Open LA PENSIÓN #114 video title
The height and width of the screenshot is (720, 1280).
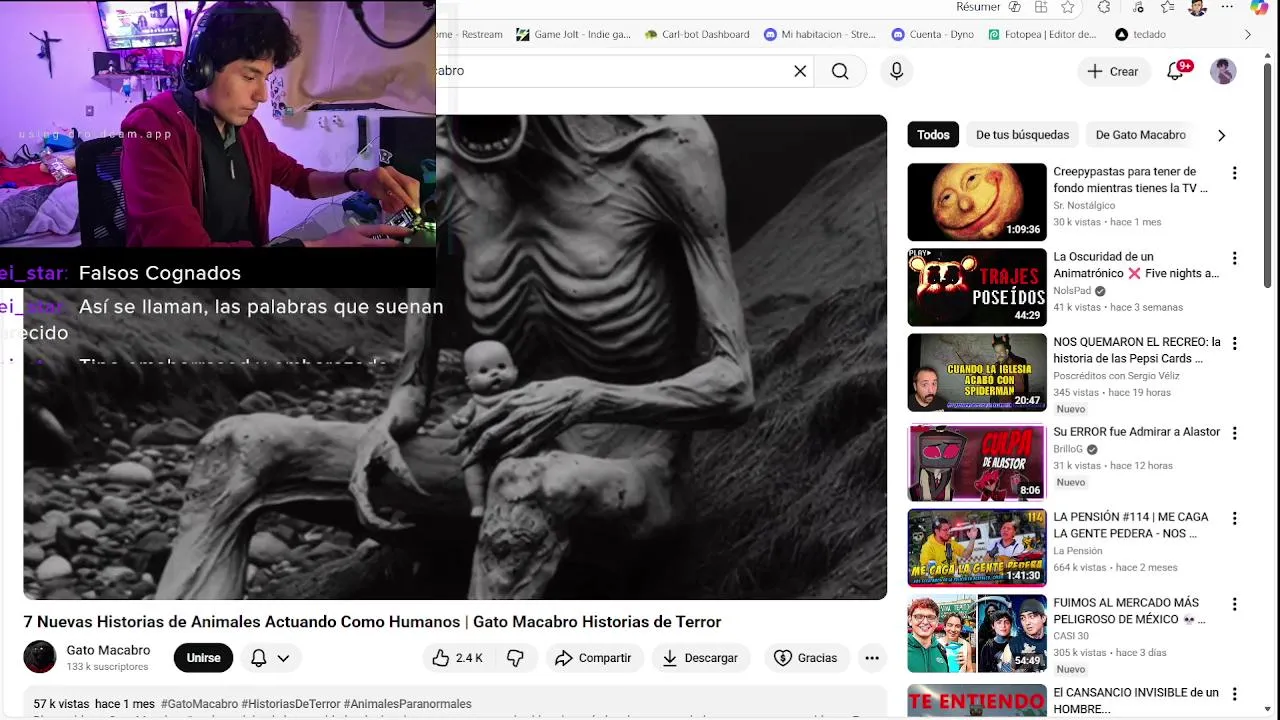[x=1131, y=525]
